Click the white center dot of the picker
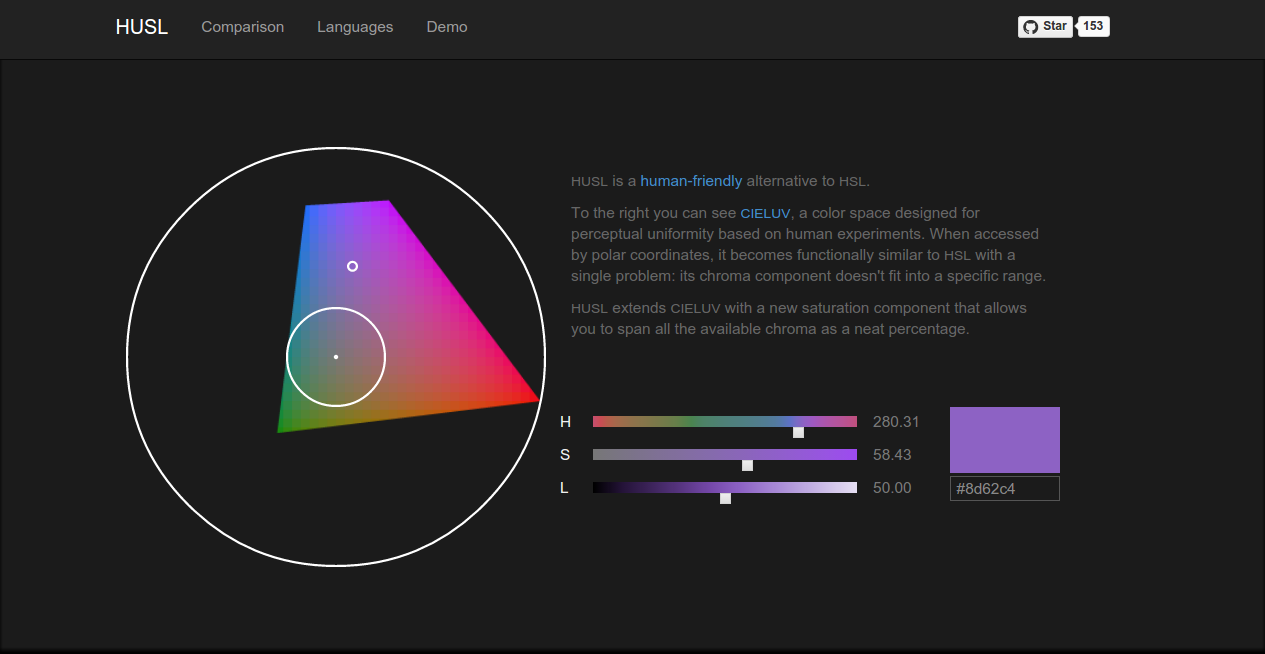Screen dimensions: 1265x654 pos(336,357)
